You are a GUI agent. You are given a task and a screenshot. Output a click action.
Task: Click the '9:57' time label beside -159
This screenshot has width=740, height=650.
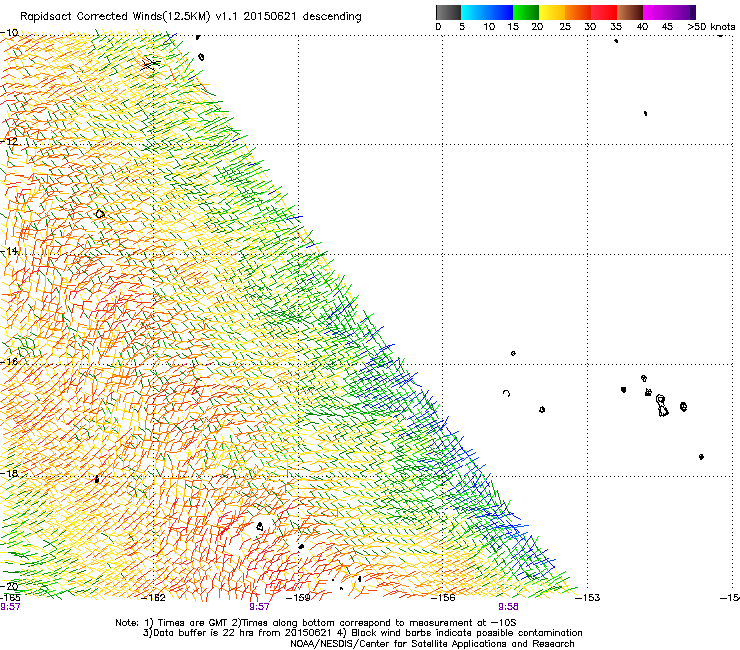click(x=259, y=607)
